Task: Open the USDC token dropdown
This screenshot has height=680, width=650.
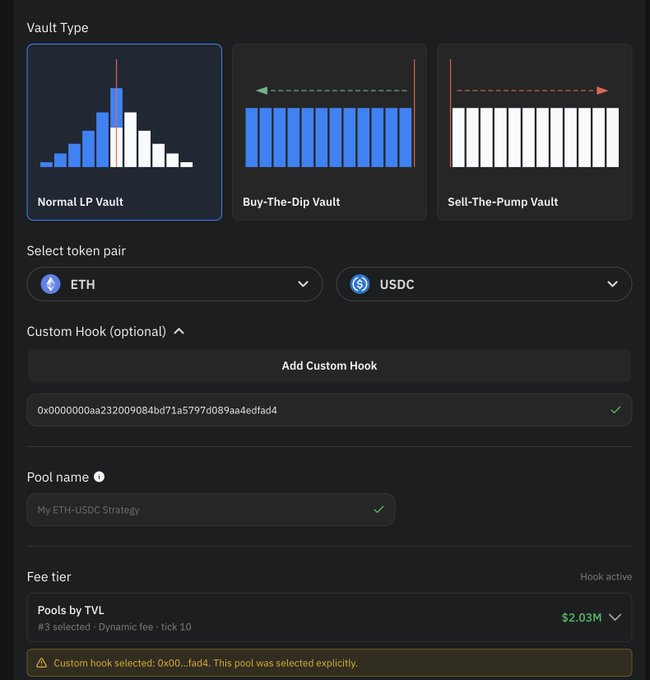Action: tap(484, 284)
